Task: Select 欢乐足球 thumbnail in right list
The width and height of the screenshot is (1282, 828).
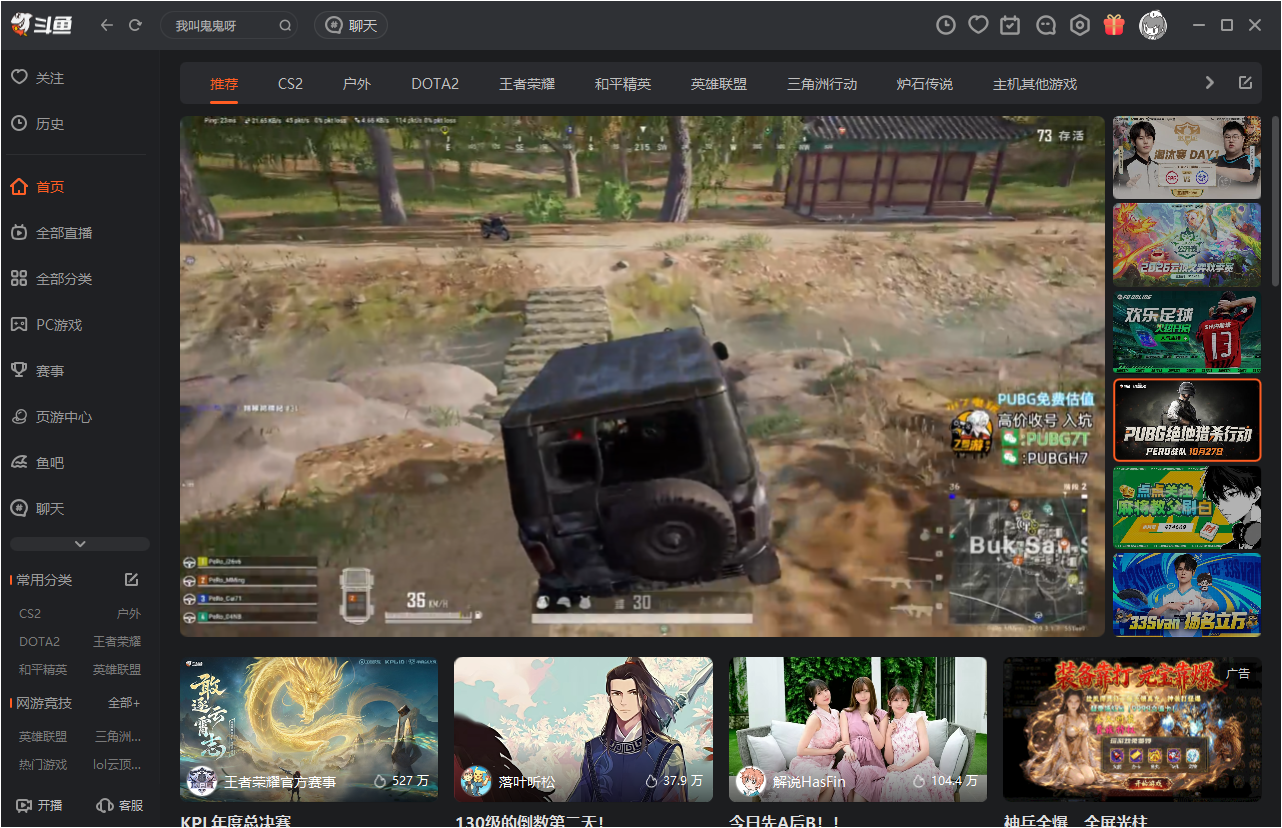Action: tap(1187, 333)
